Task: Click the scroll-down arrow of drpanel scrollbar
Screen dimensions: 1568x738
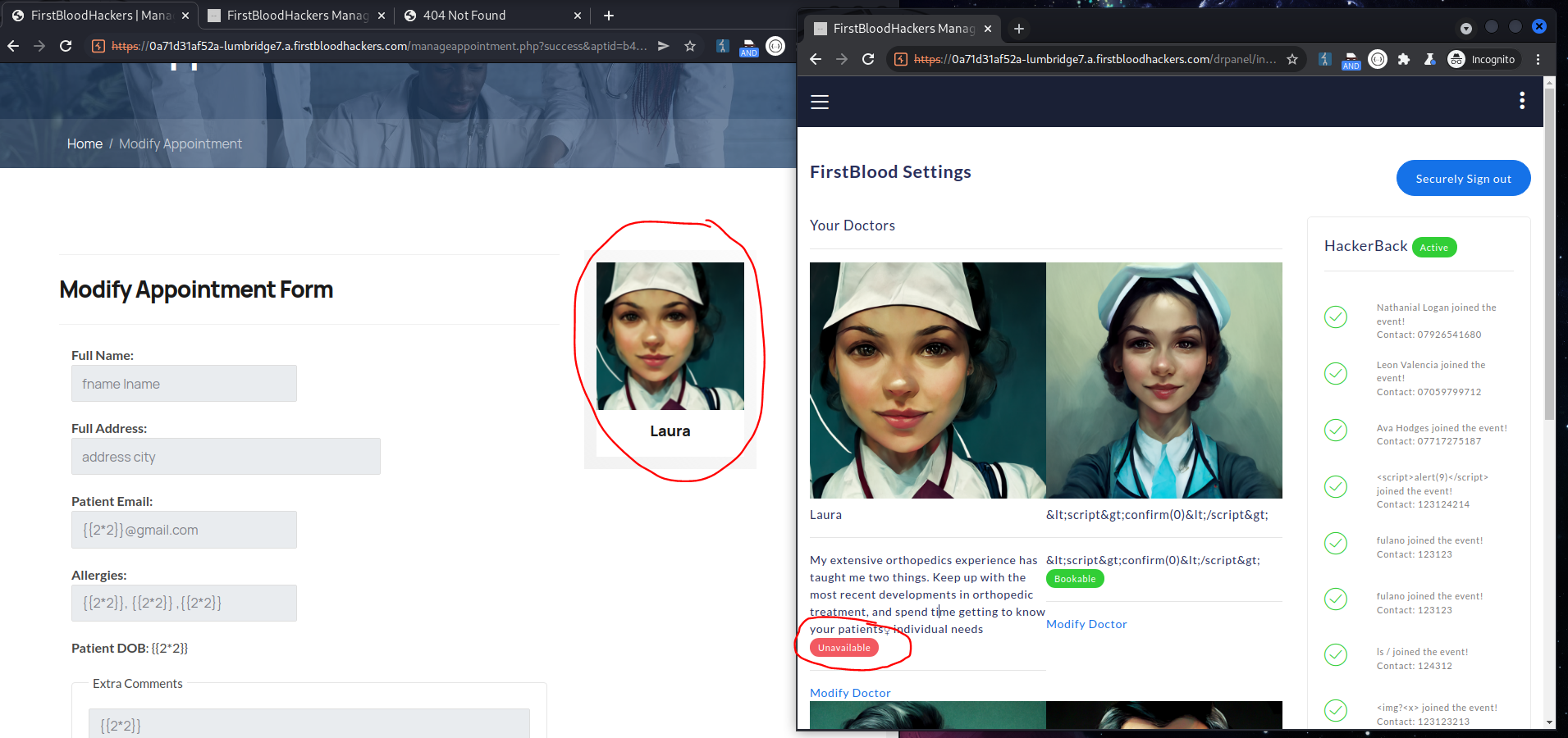Action: (1549, 722)
